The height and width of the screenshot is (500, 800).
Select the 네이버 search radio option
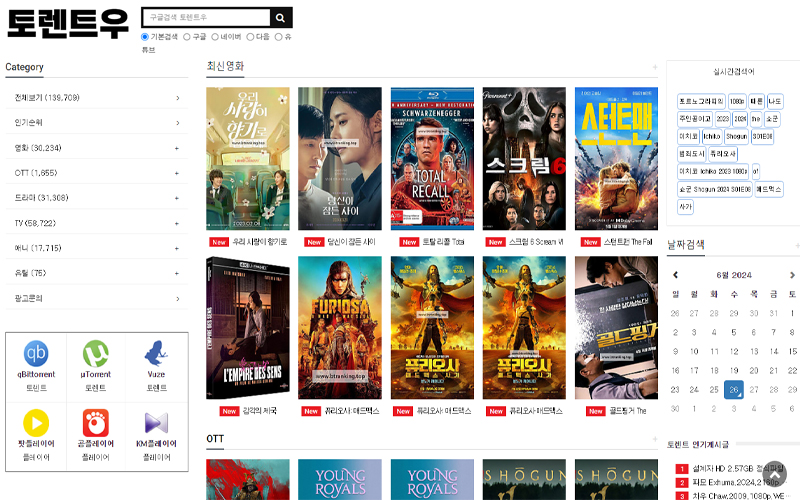(x=215, y=37)
